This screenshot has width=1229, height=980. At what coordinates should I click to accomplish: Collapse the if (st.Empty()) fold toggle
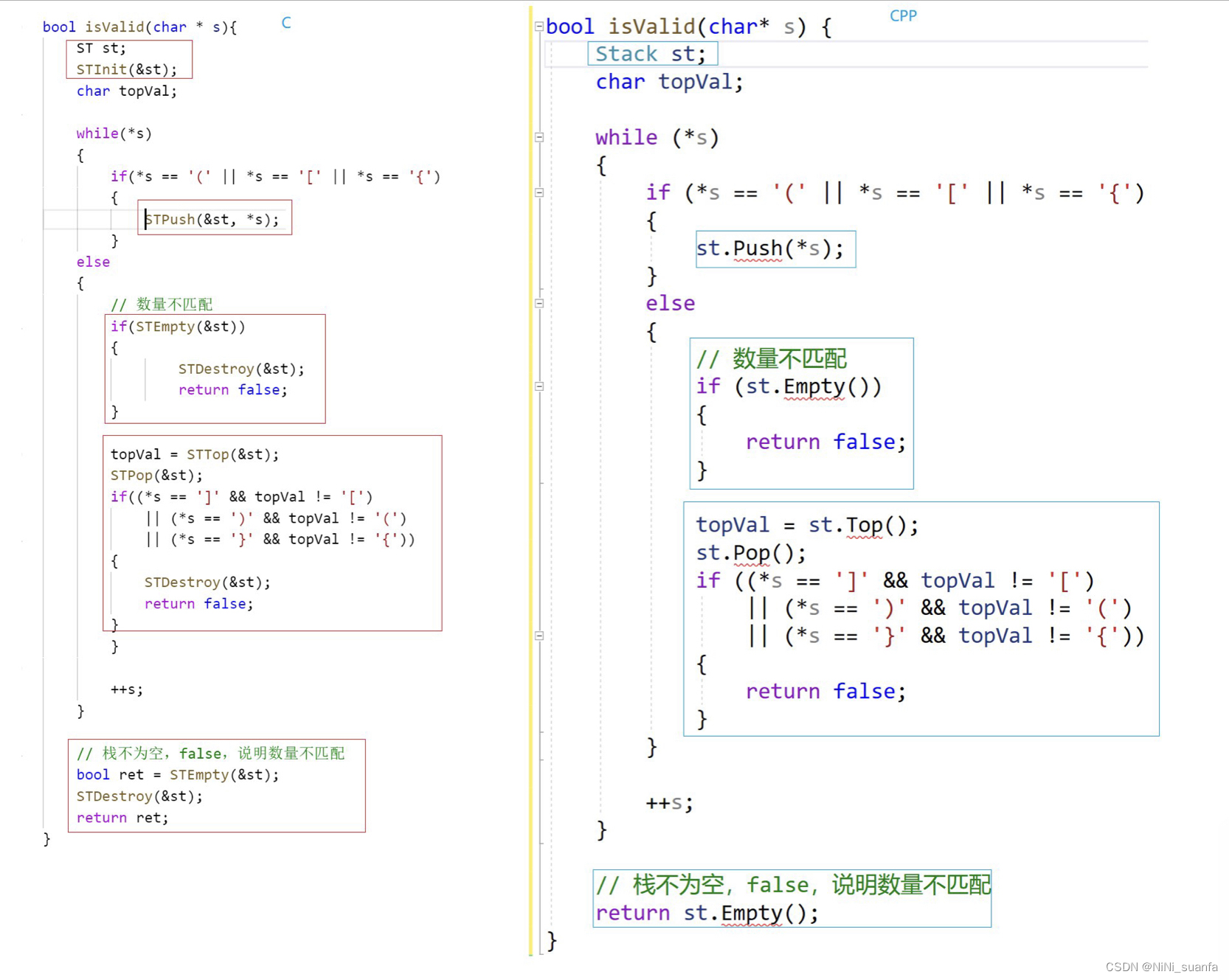tap(539, 386)
